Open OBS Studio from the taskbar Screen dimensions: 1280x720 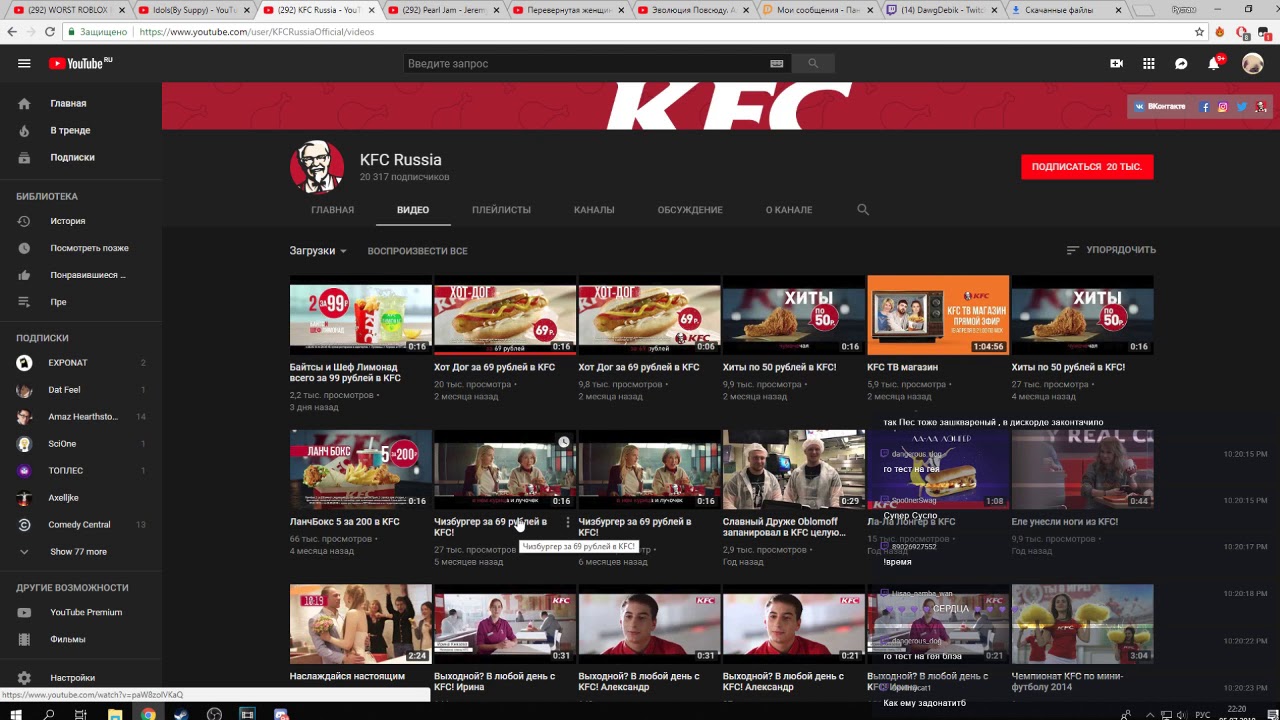214,714
